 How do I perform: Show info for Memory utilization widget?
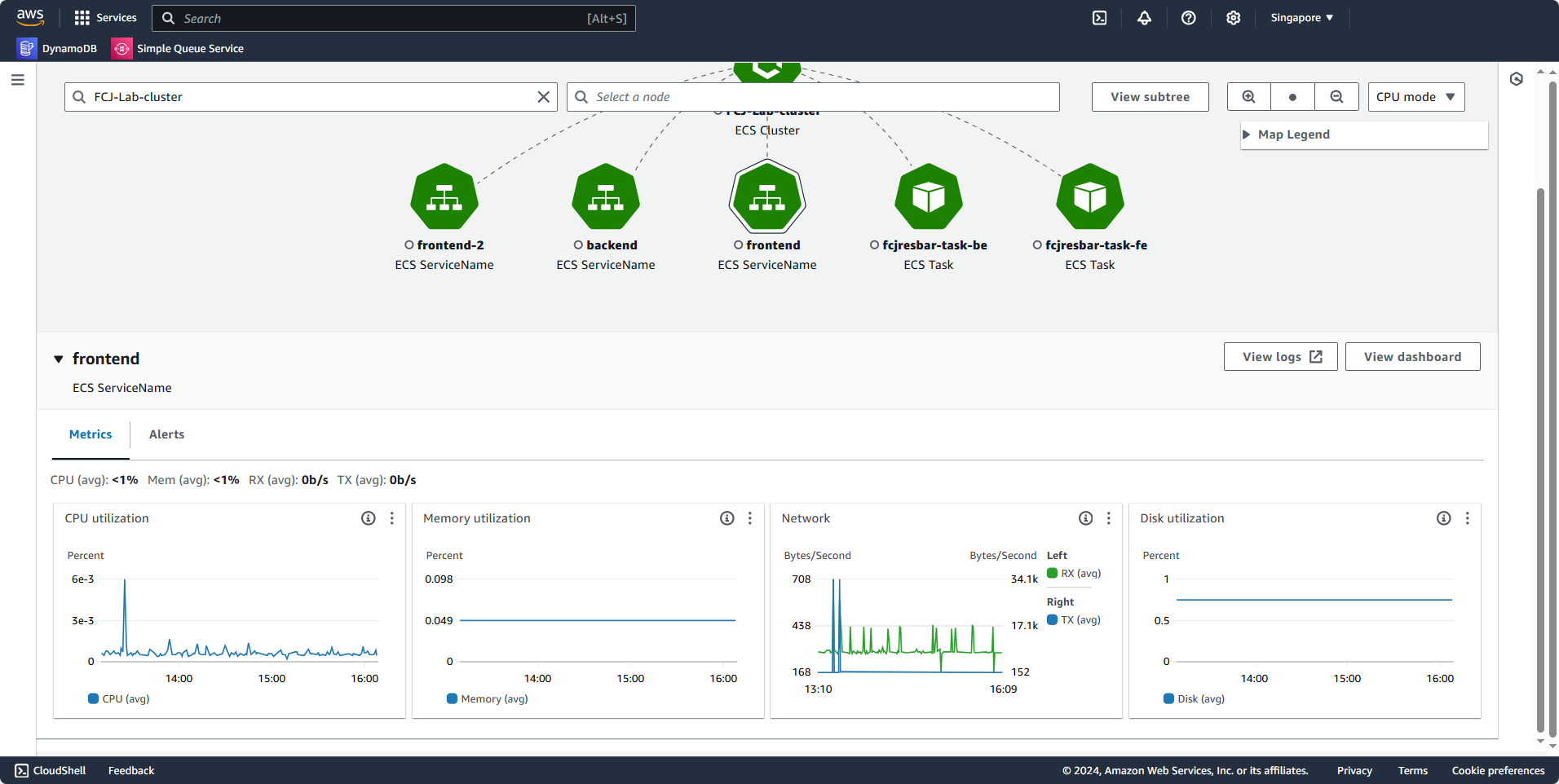tap(727, 518)
